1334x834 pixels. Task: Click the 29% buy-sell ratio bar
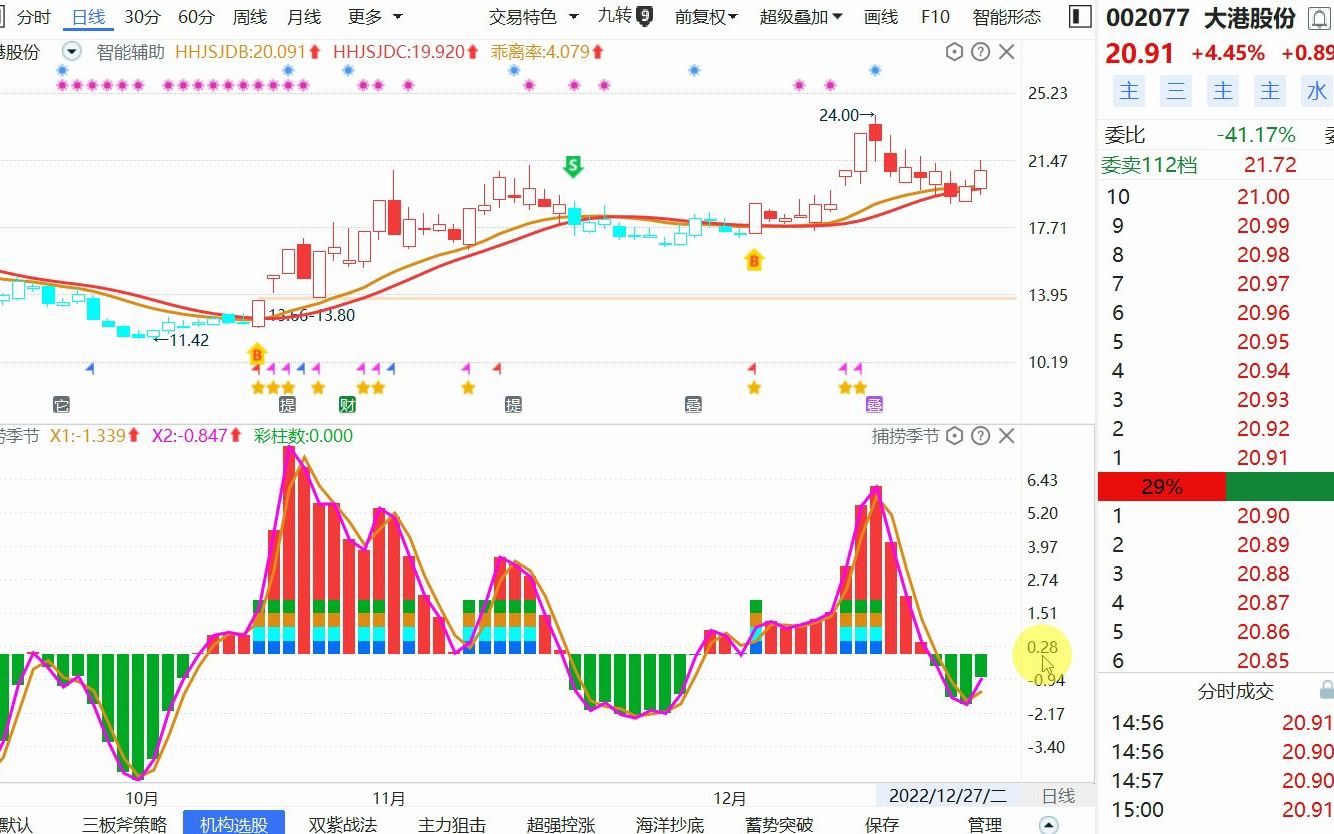[1161, 487]
